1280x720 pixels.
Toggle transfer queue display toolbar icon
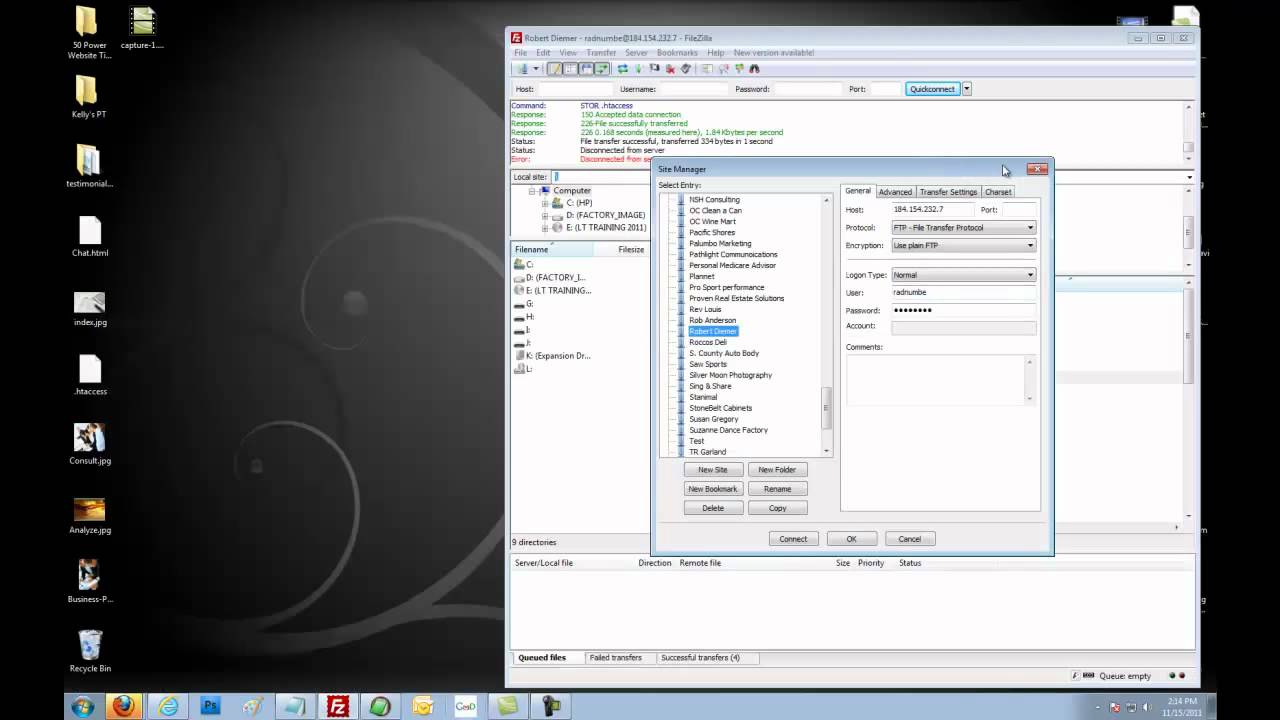[x=602, y=69]
